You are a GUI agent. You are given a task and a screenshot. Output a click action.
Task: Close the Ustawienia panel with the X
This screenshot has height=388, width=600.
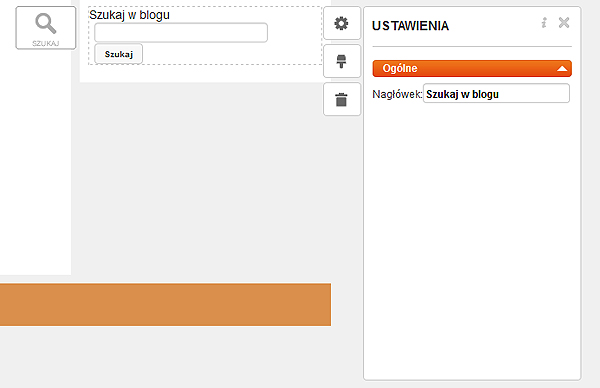pyautogui.click(x=564, y=23)
